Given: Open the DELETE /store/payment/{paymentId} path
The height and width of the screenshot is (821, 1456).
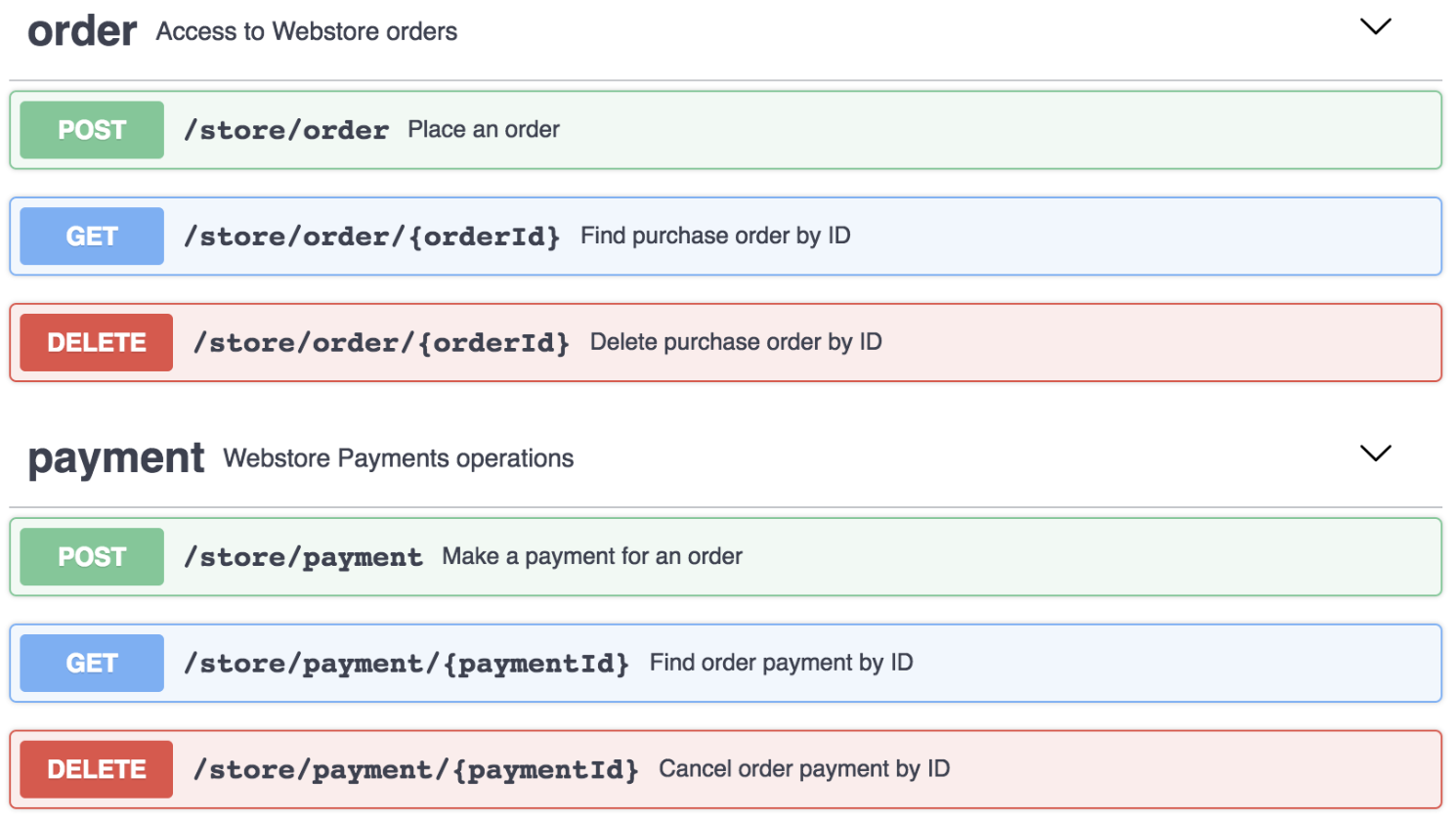Looking at the screenshot, I should (416, 770).
